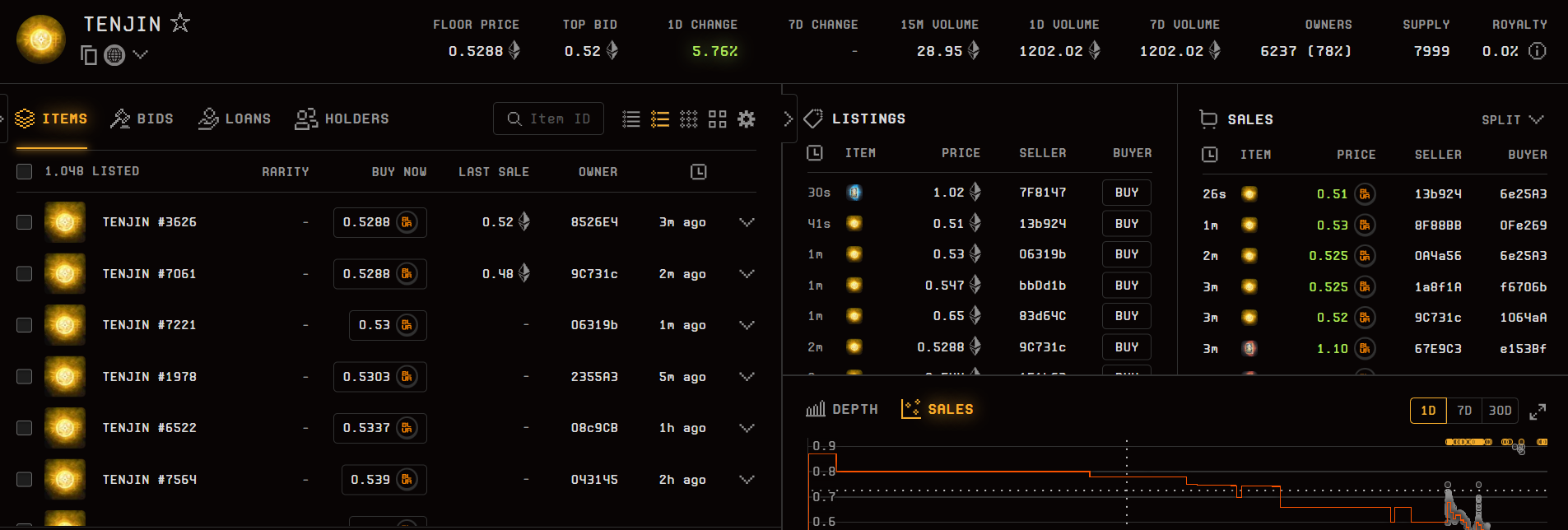Open the collection website globe icon
1568x530 pixels.
click(114, 55)
